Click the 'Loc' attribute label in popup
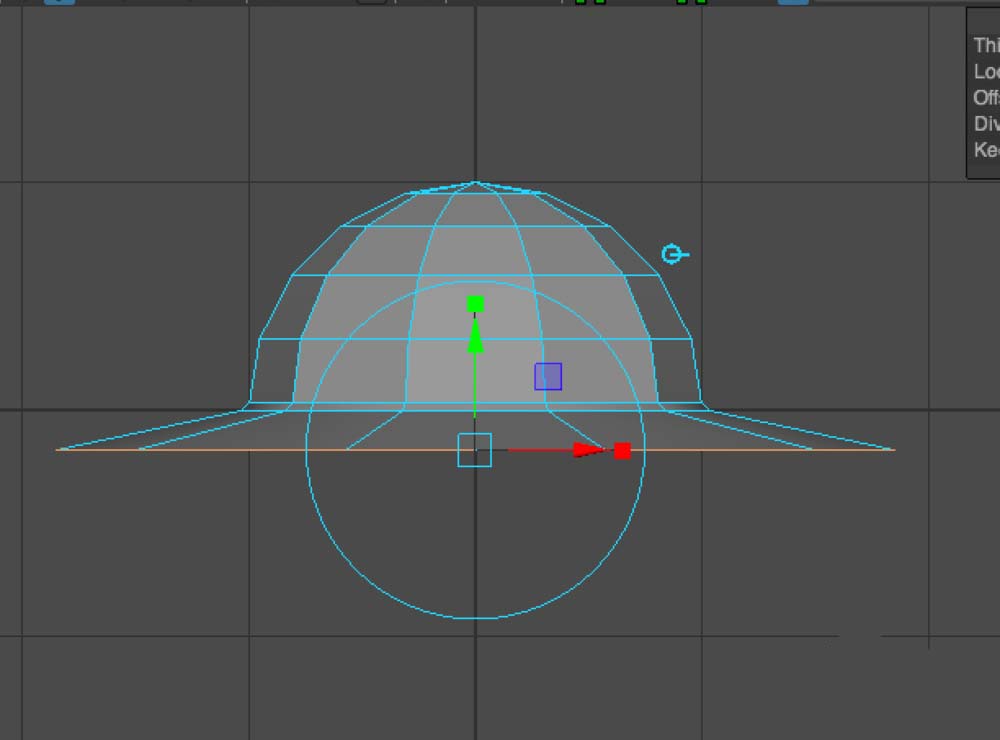This screenshot has height=740, width=1000. point(986,71)
